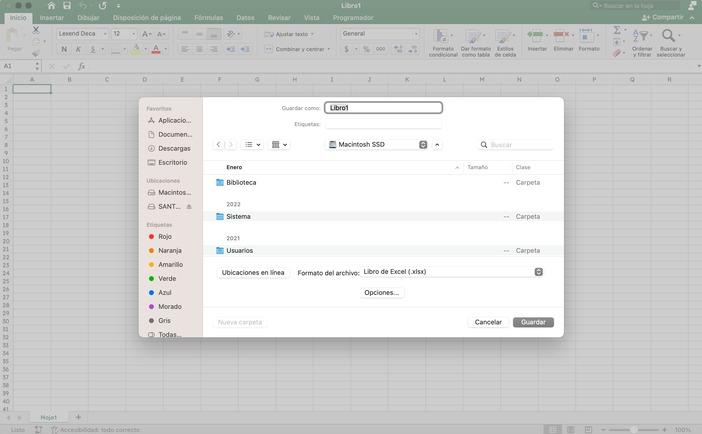
Task: Open the Fórmulas ribbon tab
Action: coord(209,17)
